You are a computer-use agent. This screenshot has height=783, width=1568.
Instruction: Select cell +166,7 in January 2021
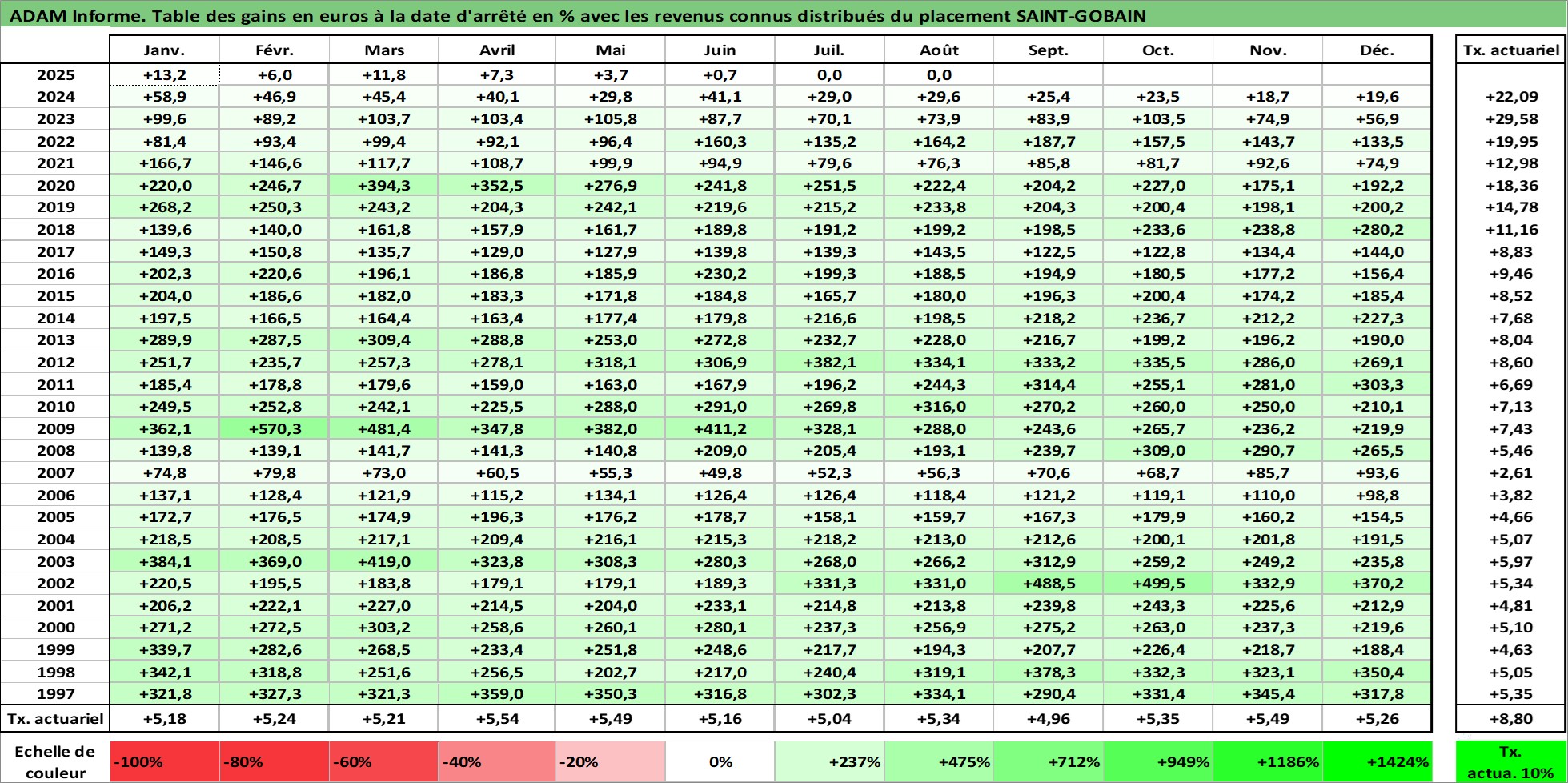point(164,163)
